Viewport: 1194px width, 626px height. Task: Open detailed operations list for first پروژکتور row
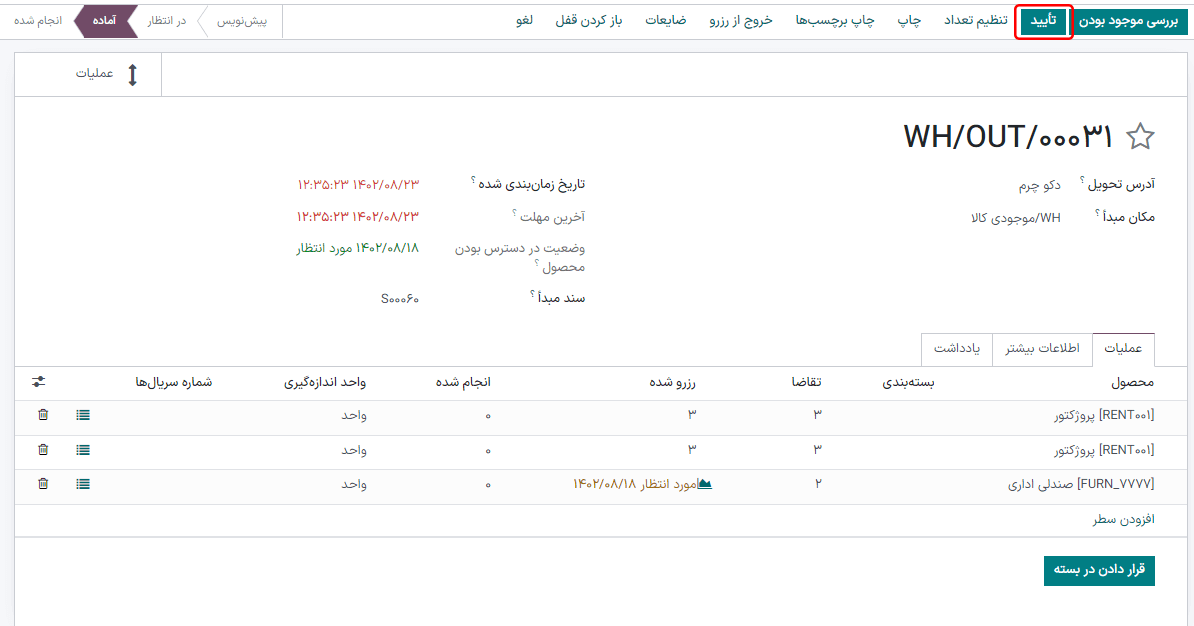point(83,414)
